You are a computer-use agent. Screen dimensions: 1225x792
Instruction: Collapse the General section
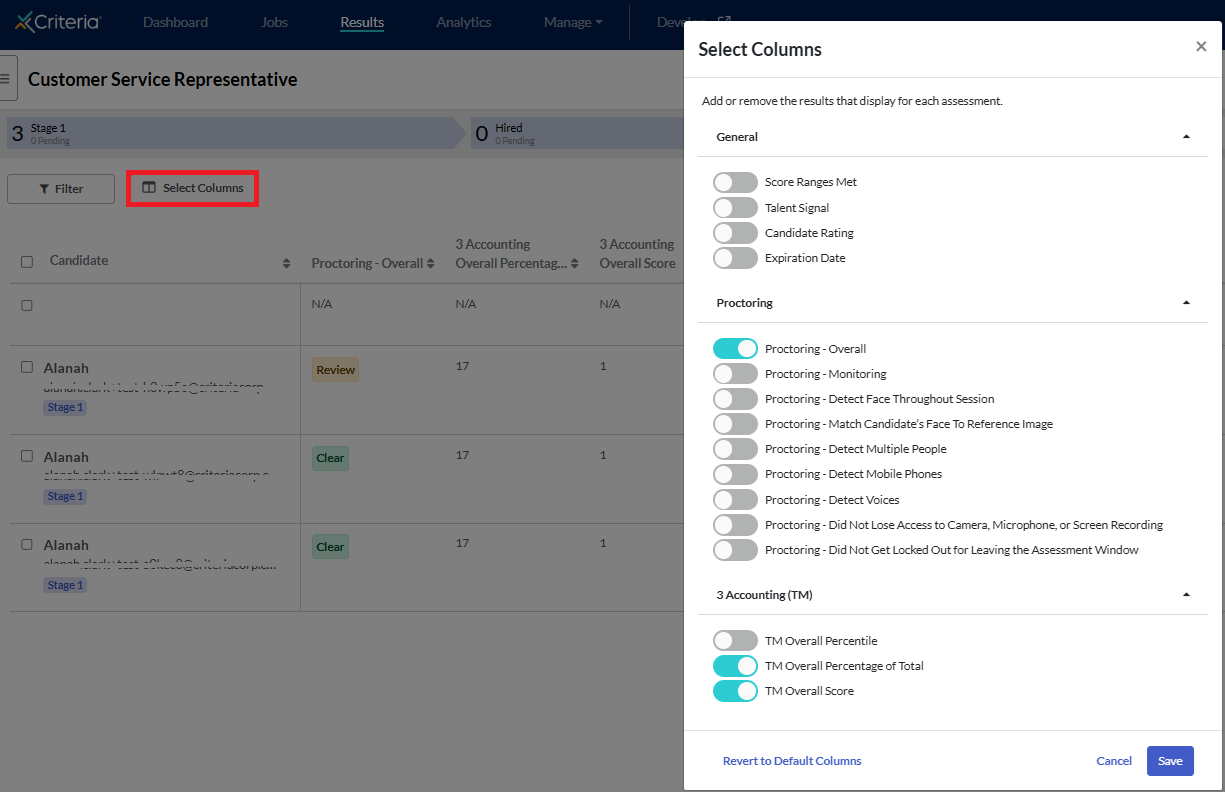(x=1186, y=137)
